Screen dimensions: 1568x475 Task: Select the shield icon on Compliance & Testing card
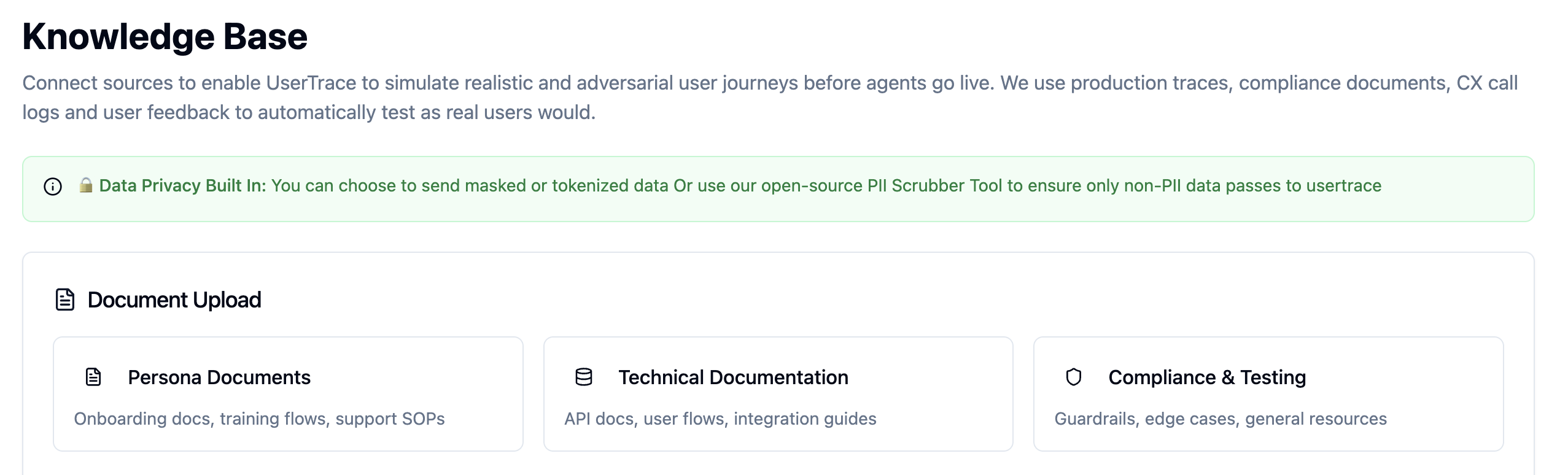point(1073,377)
